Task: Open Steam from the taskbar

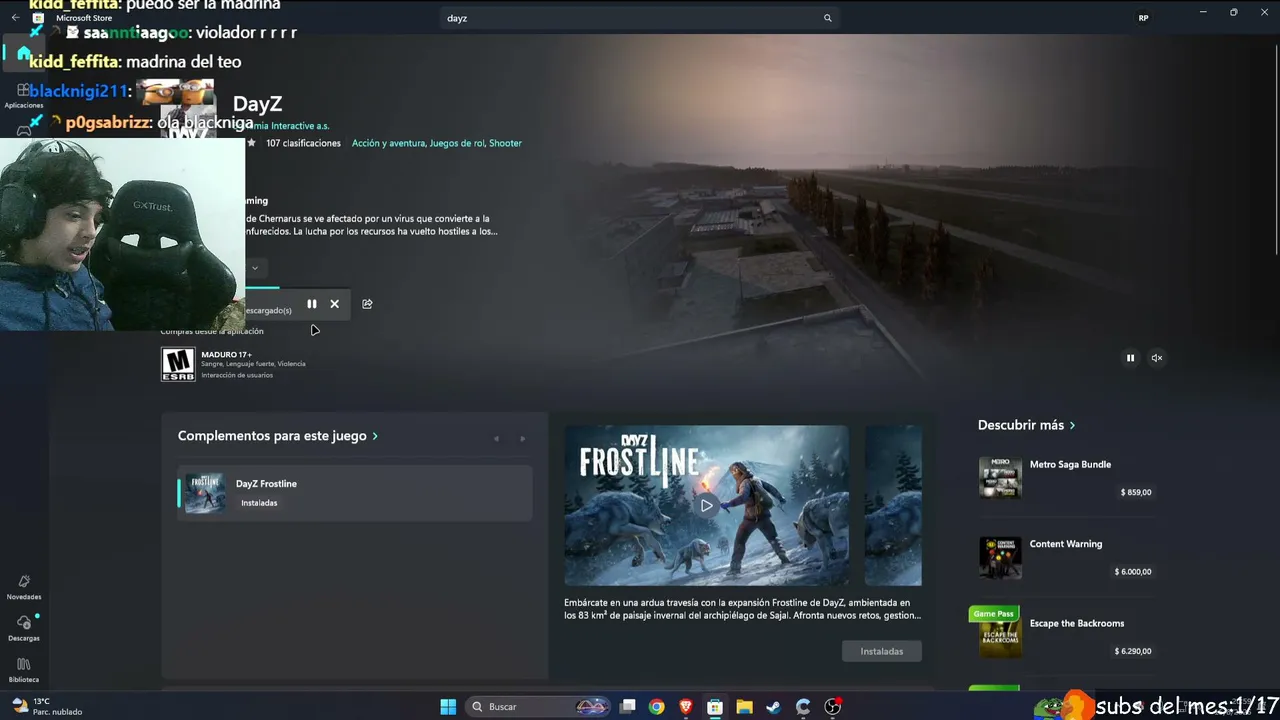Action: point(773,707)
